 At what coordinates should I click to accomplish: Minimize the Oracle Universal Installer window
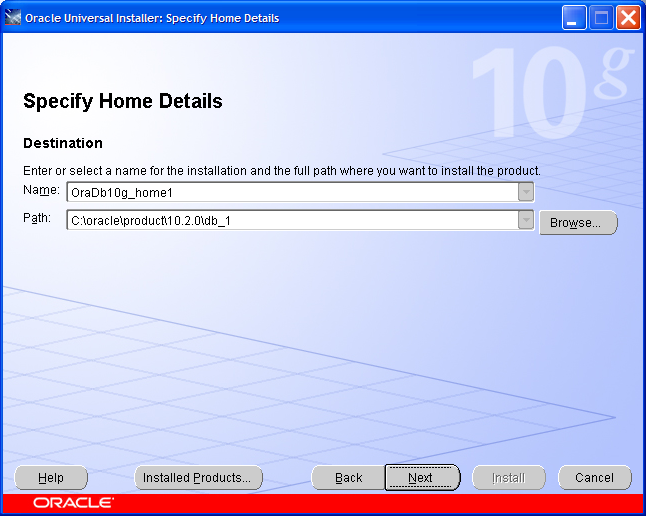pyautogui.click(x=574, y=18)
